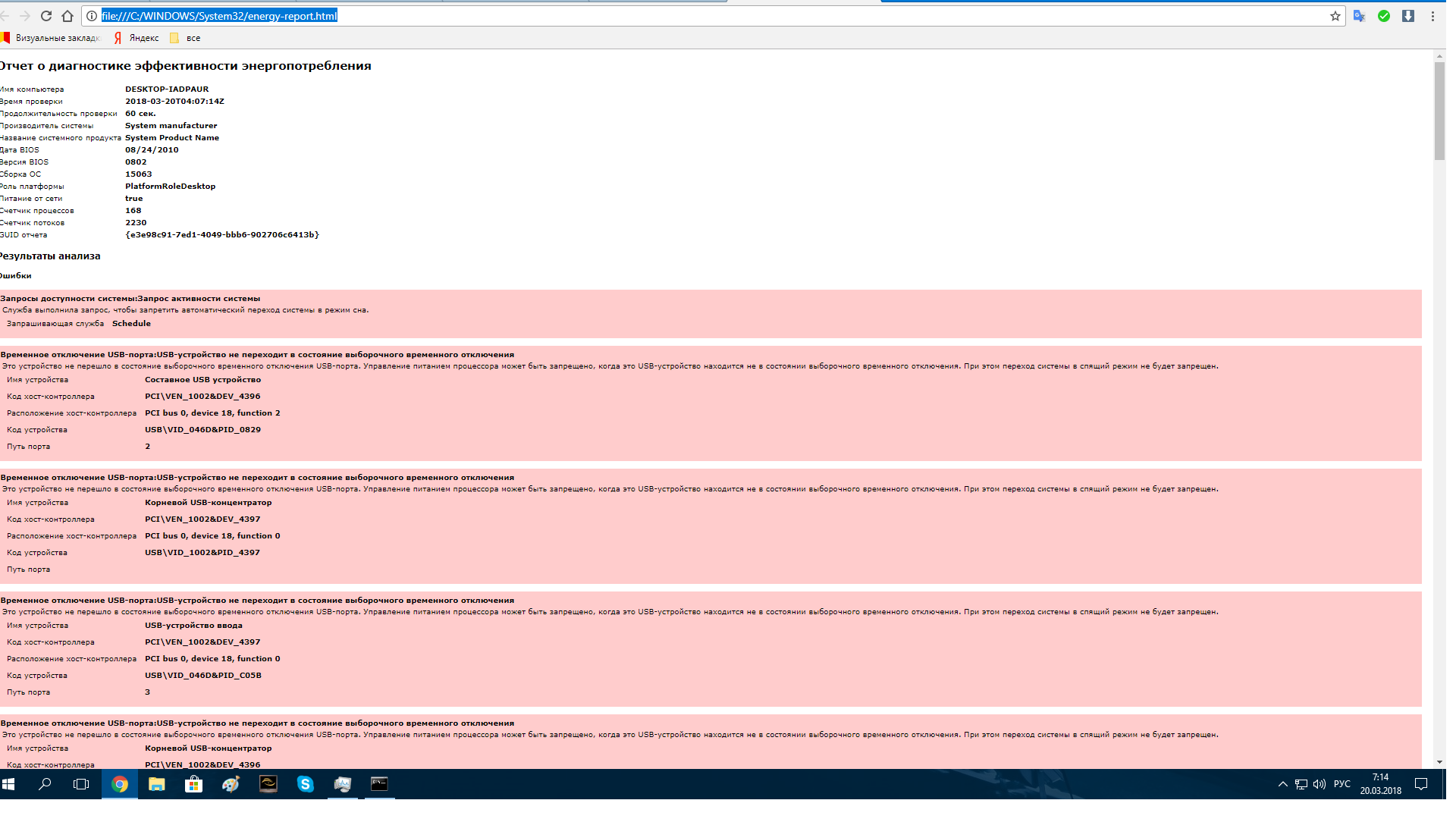Click the address bar URL field

coord(713,16)
